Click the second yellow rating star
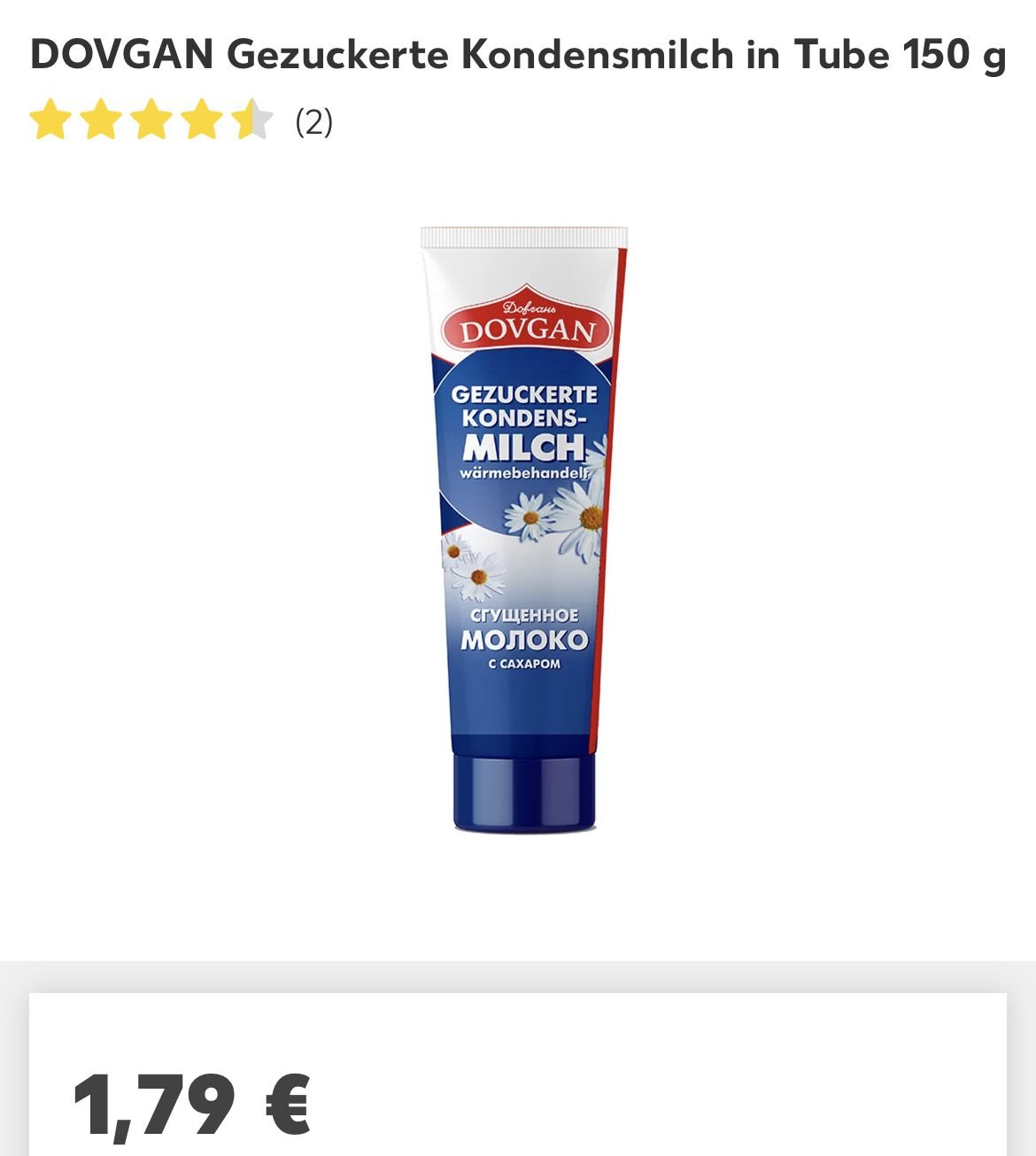Screen dimensions: 1036x1156 tap(101, 120)
